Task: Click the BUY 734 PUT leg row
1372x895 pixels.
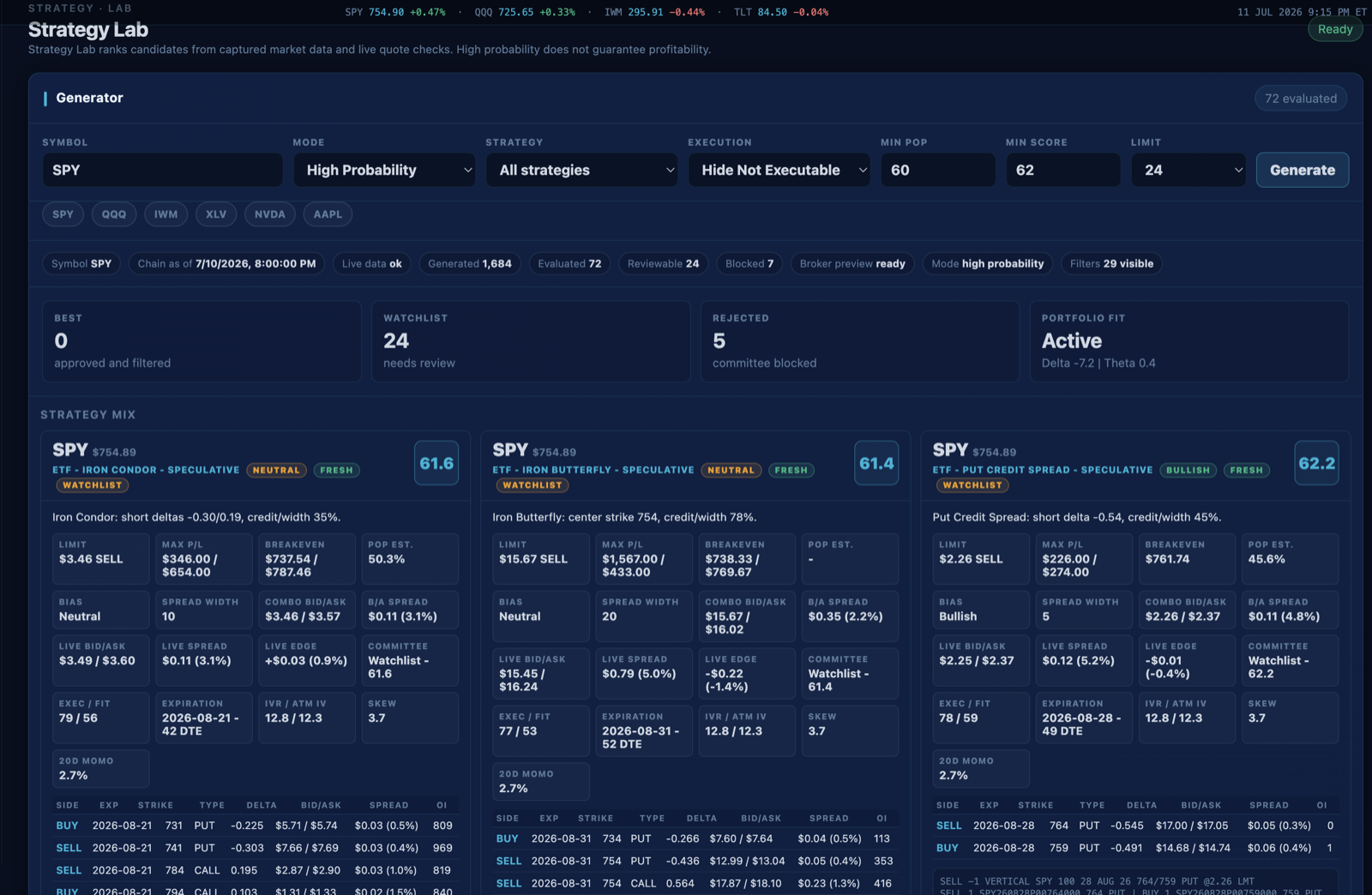Action: click(x=695, y=838)
